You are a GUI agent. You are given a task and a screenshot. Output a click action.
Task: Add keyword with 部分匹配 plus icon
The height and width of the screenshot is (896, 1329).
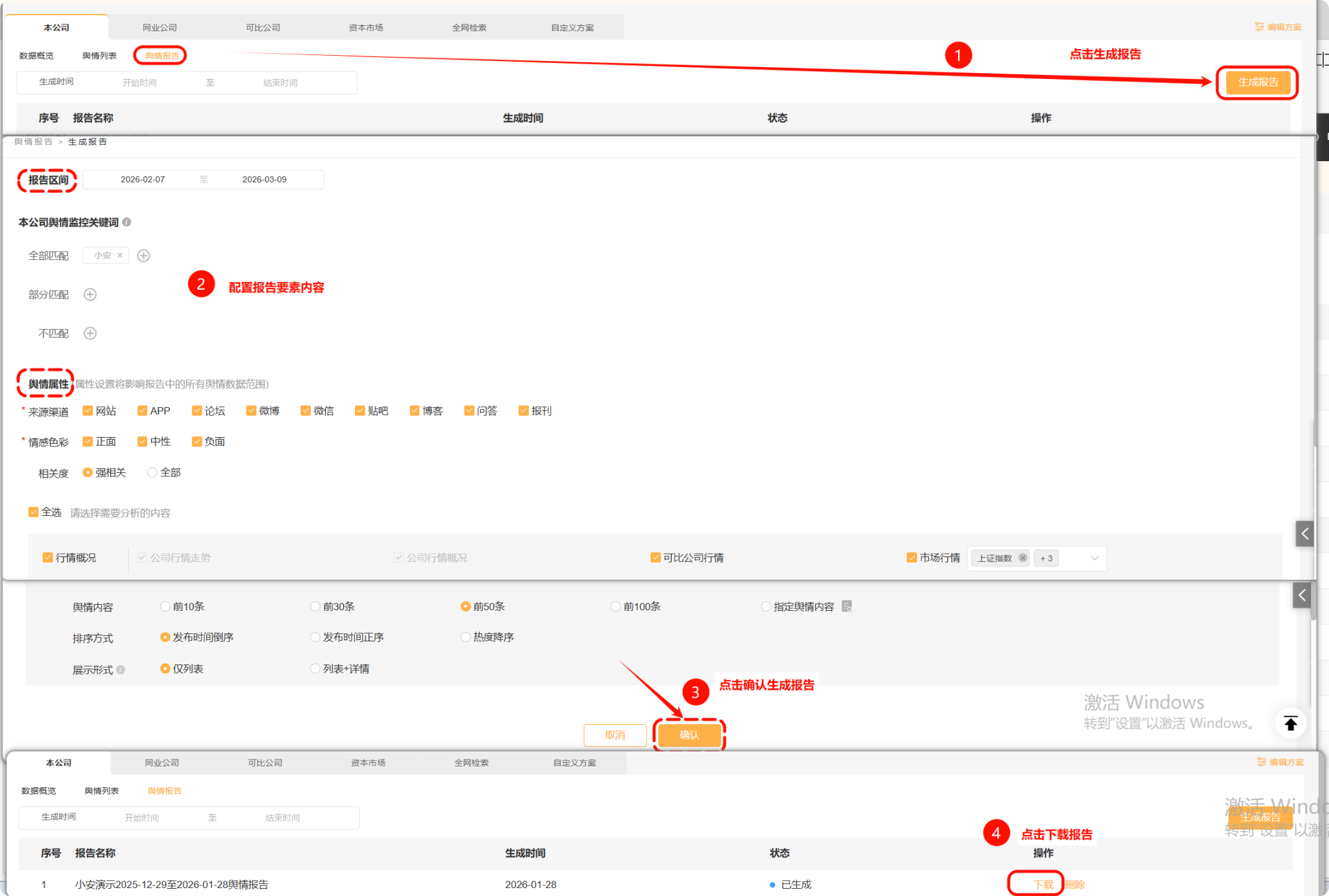(90, 294)
